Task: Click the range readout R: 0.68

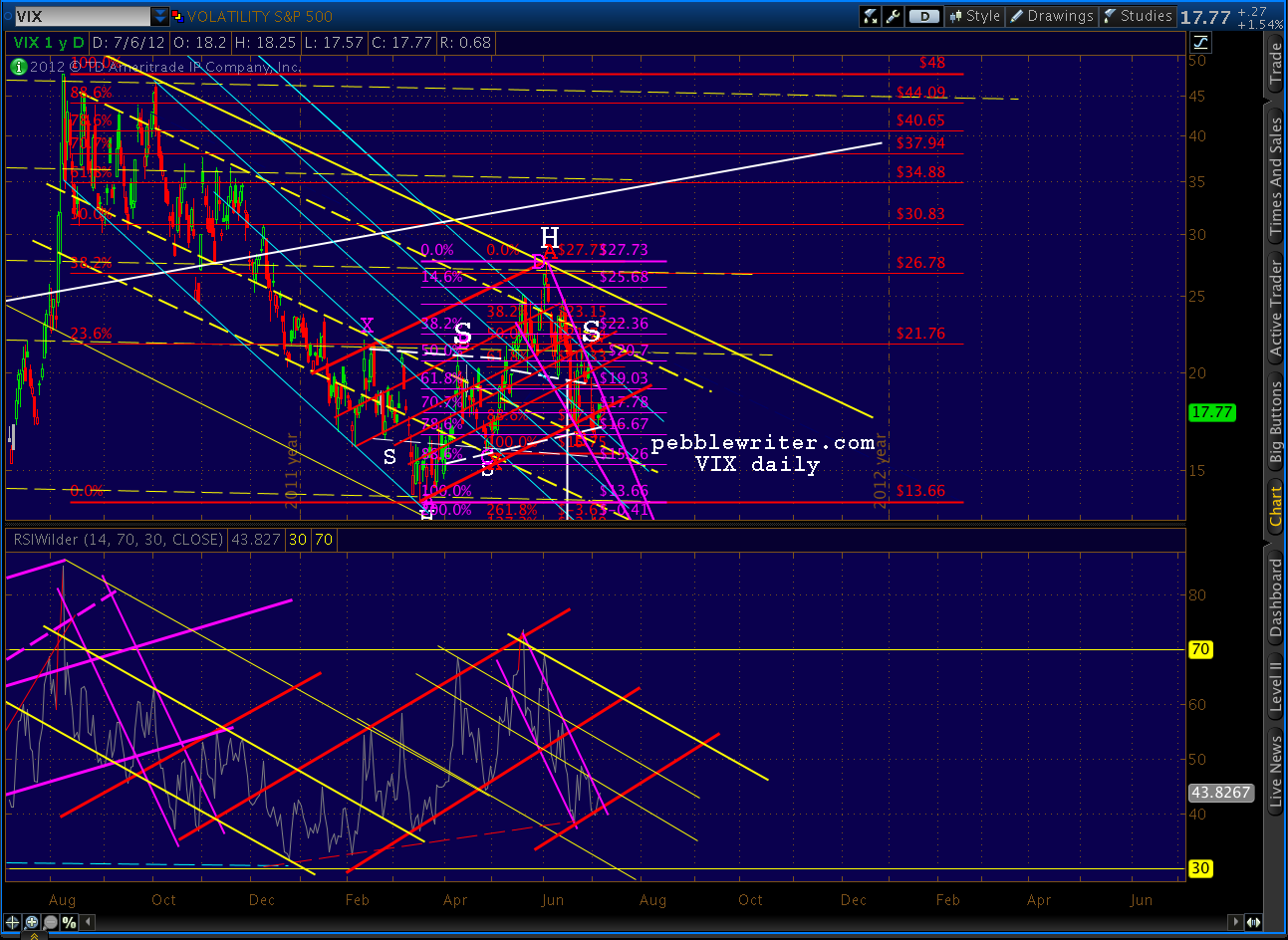Action: coord(465,43)
